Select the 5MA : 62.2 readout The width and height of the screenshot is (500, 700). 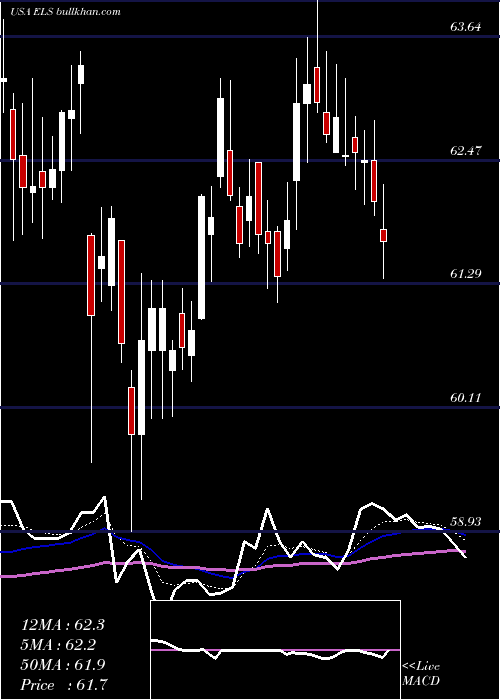[59, 645]
